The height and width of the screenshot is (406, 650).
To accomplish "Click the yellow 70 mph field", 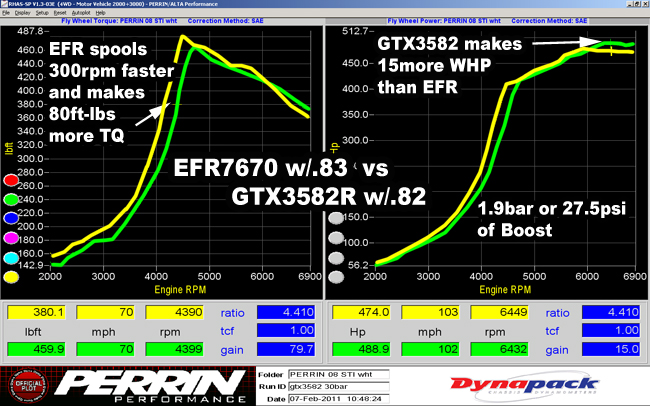I will [106, 312].
